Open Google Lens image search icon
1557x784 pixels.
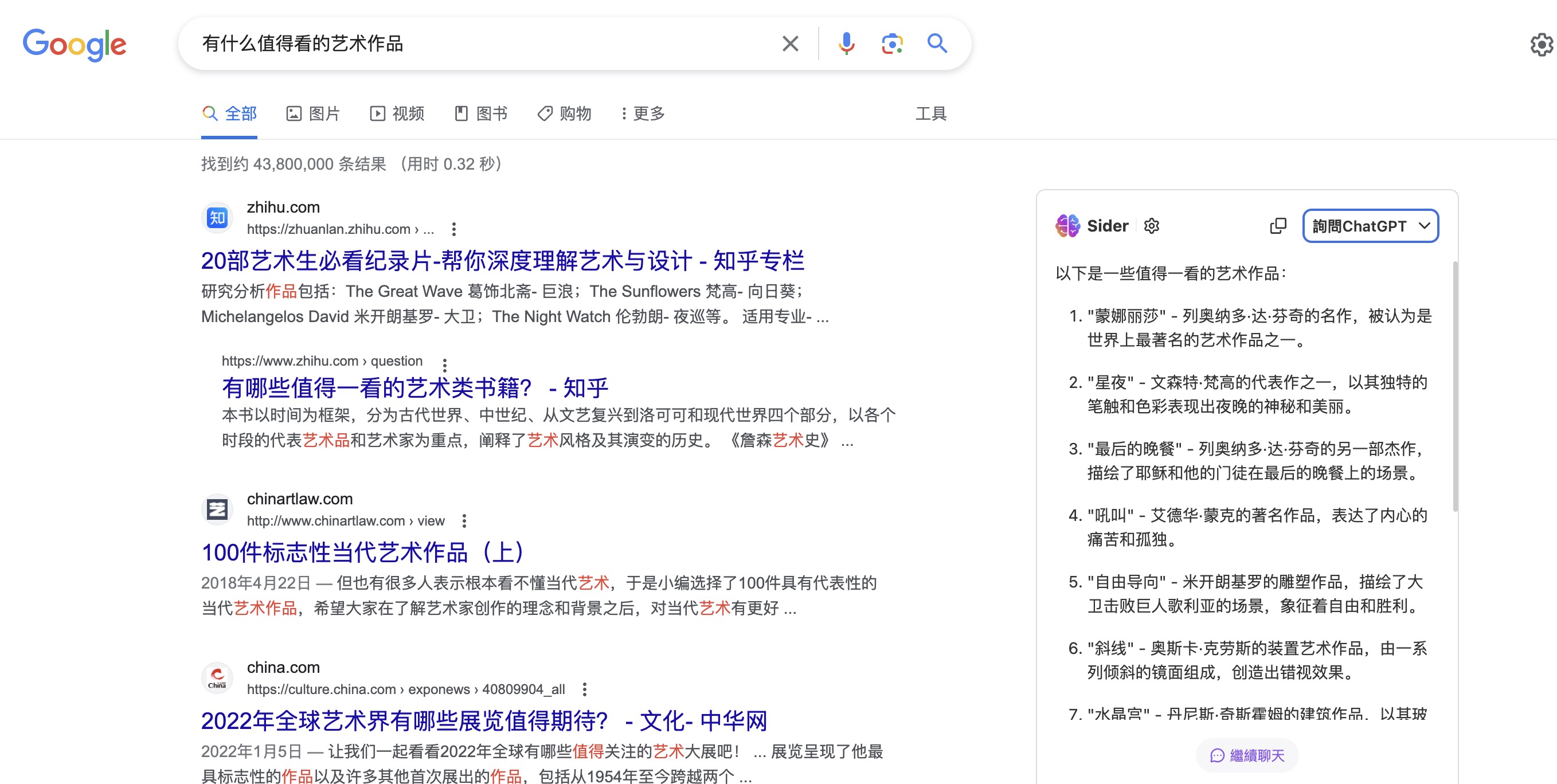(x=891, y=44)
